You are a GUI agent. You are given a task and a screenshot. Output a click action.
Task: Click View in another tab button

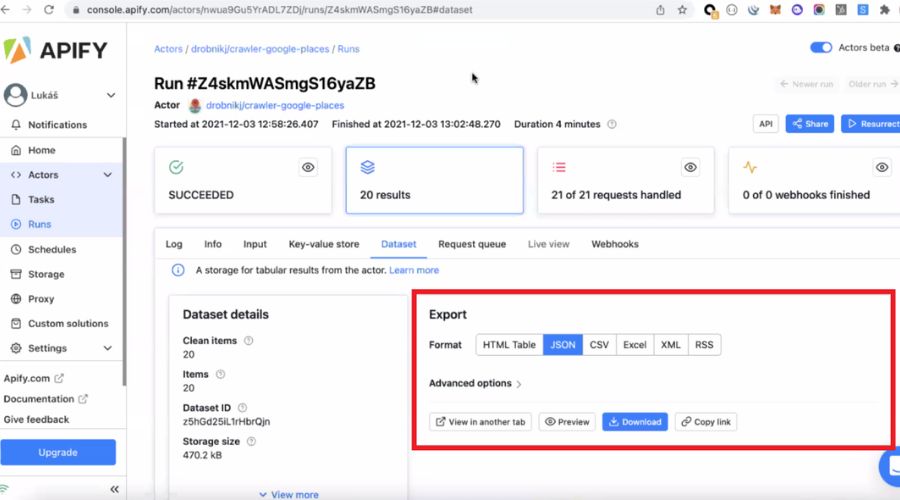tap(480, 422)
